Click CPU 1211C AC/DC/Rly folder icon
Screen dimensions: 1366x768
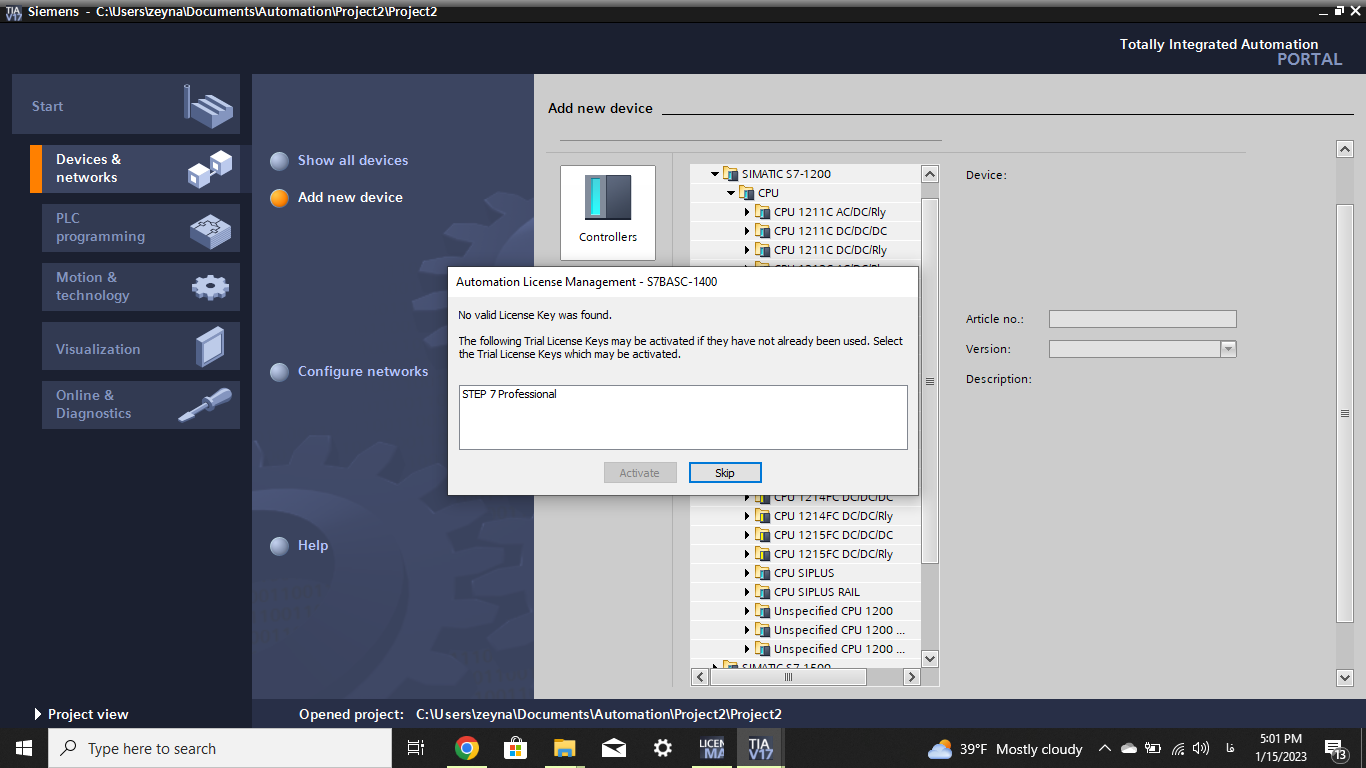pos(763,212)
